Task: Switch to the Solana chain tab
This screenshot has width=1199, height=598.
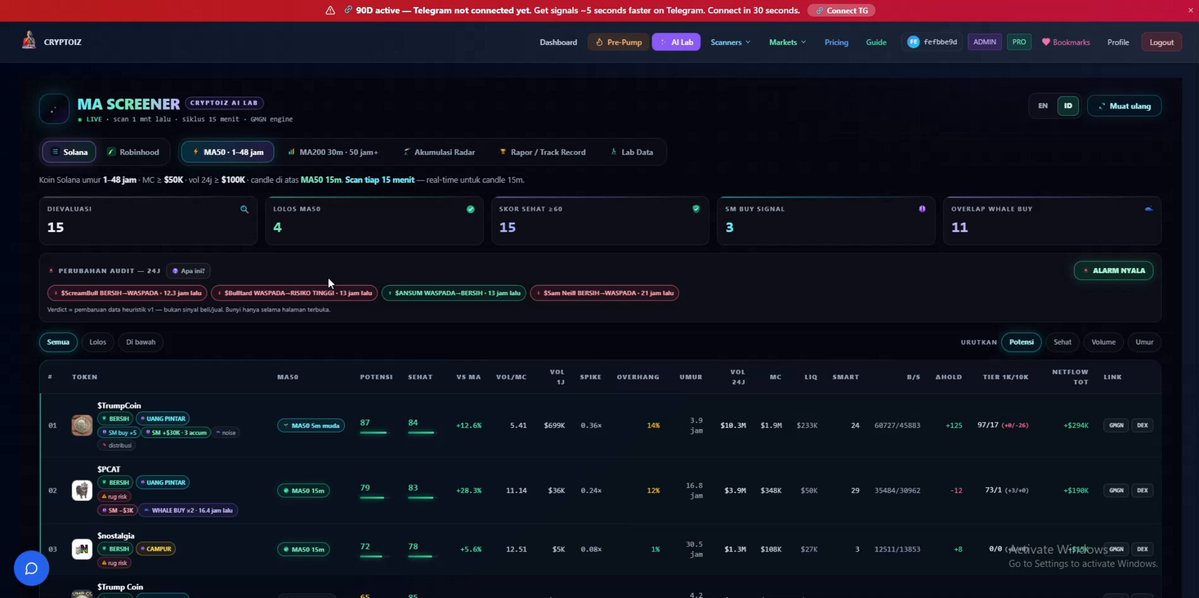Action: coord(69,152)
